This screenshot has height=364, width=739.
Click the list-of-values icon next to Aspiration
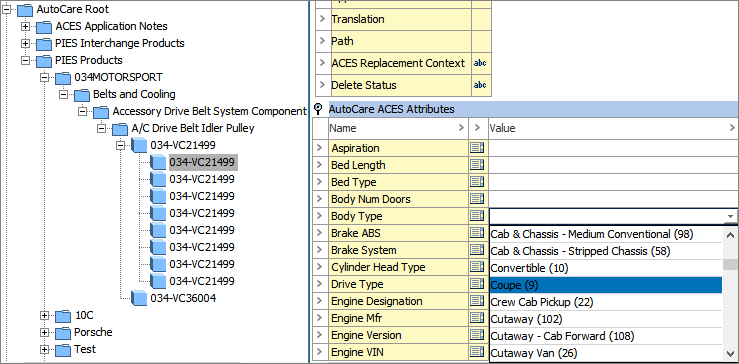pyautogui.click(x=477, y=148)
